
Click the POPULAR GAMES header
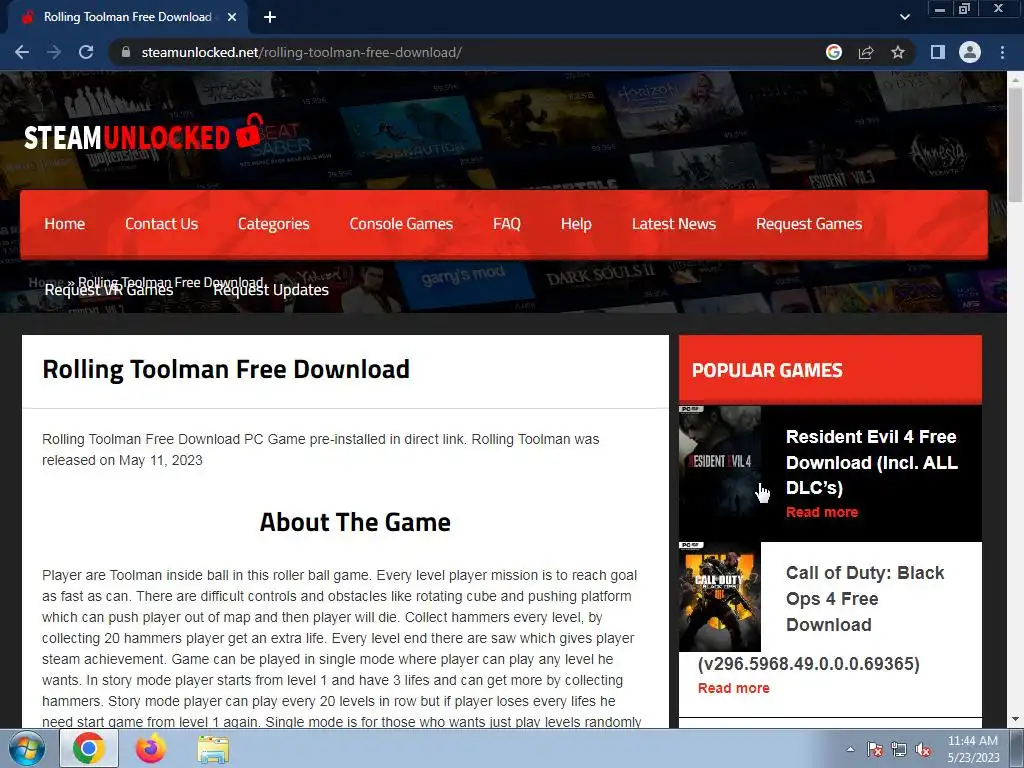pyautogui.click(x=830, y=370)
